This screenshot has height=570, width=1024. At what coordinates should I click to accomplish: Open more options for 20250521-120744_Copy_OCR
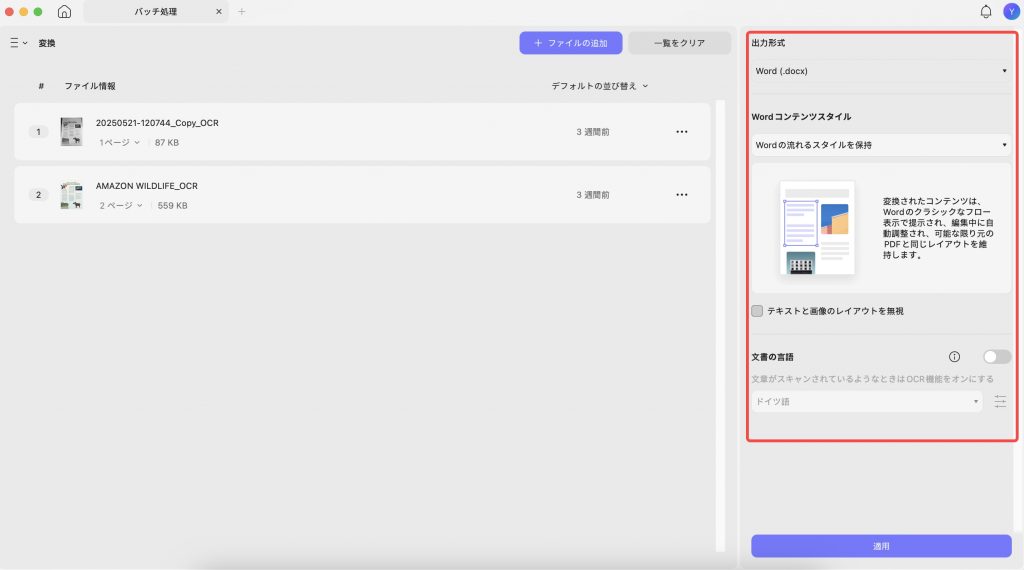682,132
